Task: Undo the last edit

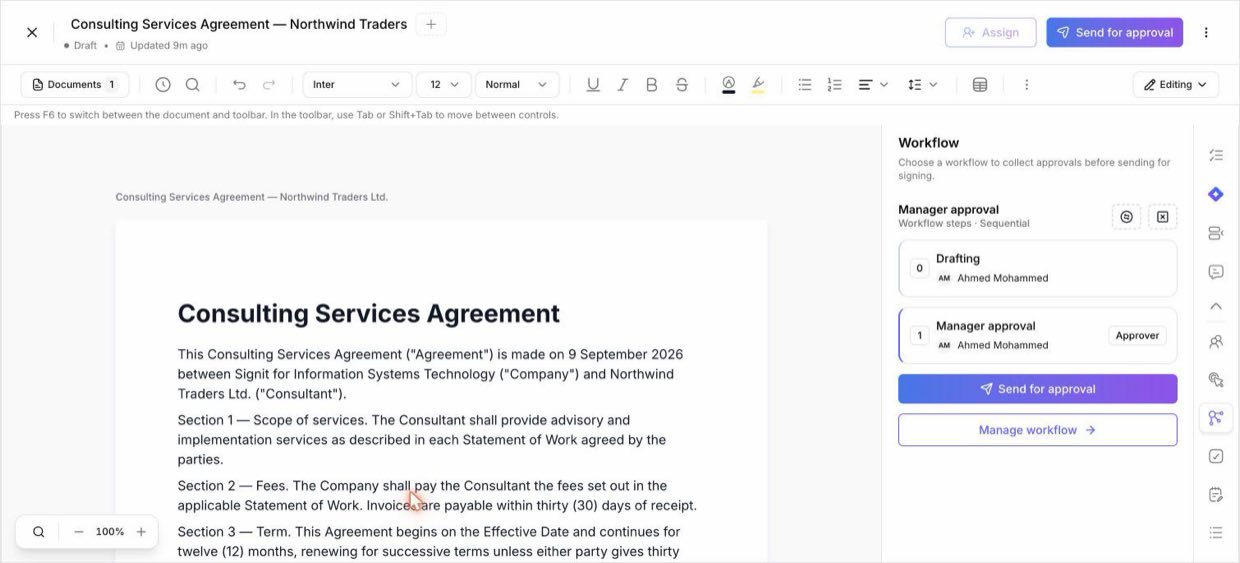Action: coord(239,85)
